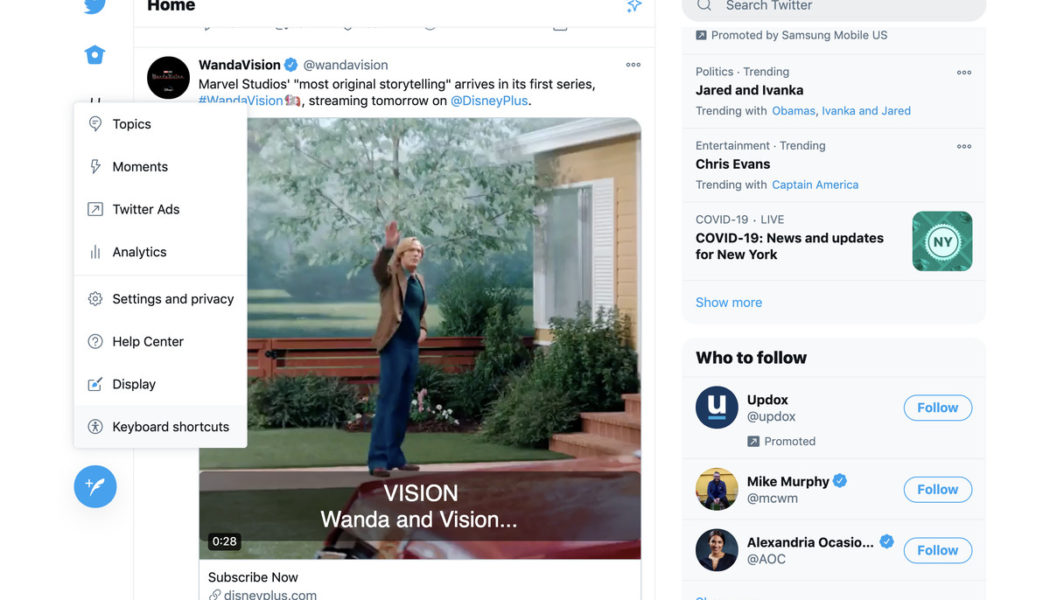Choose Analytics in the More menu
The width and height of the screenshot is (1050, 600).
pyautogui.click(x=139, y=252)
